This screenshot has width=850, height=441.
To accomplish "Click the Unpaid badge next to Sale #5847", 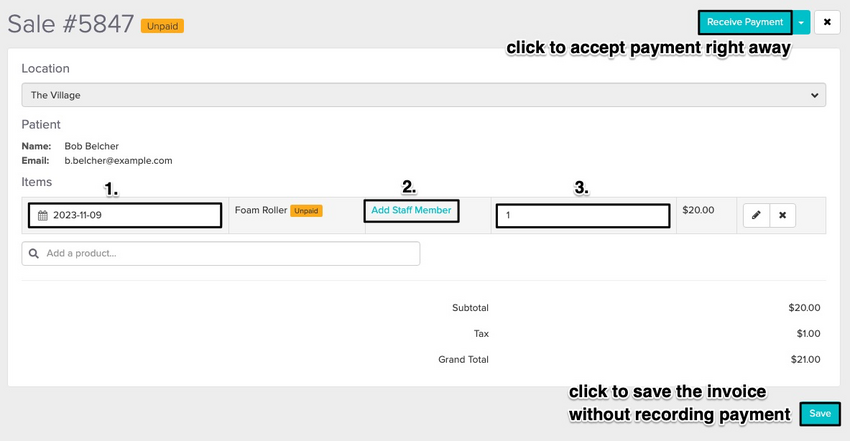I will (x=162, y=26).
